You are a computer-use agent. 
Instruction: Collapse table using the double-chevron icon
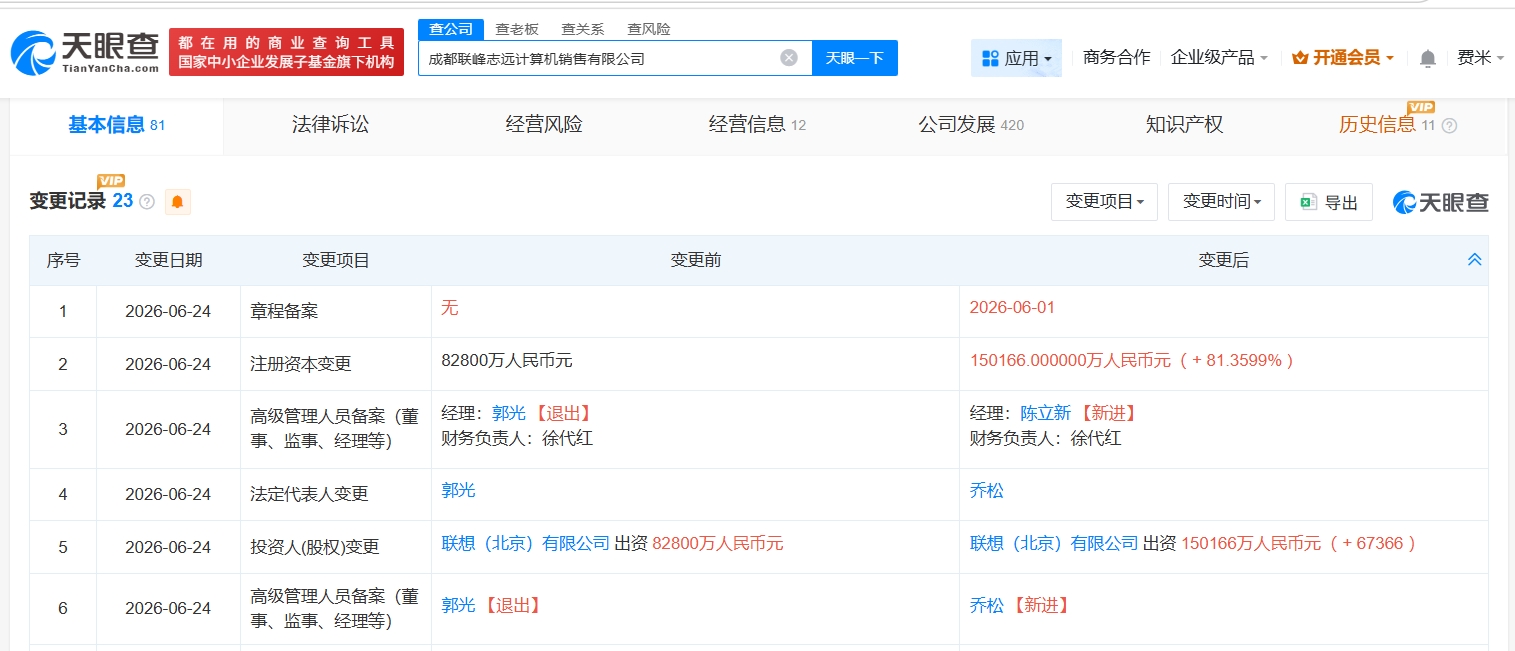(x=1474, y=260)
